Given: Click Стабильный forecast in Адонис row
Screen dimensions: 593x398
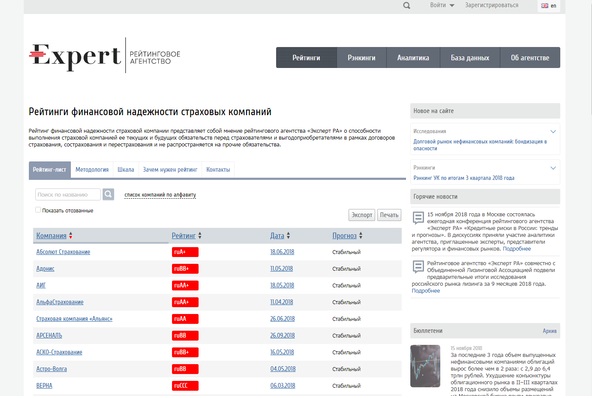Looking at the screenshot, I should click(346, 269).
